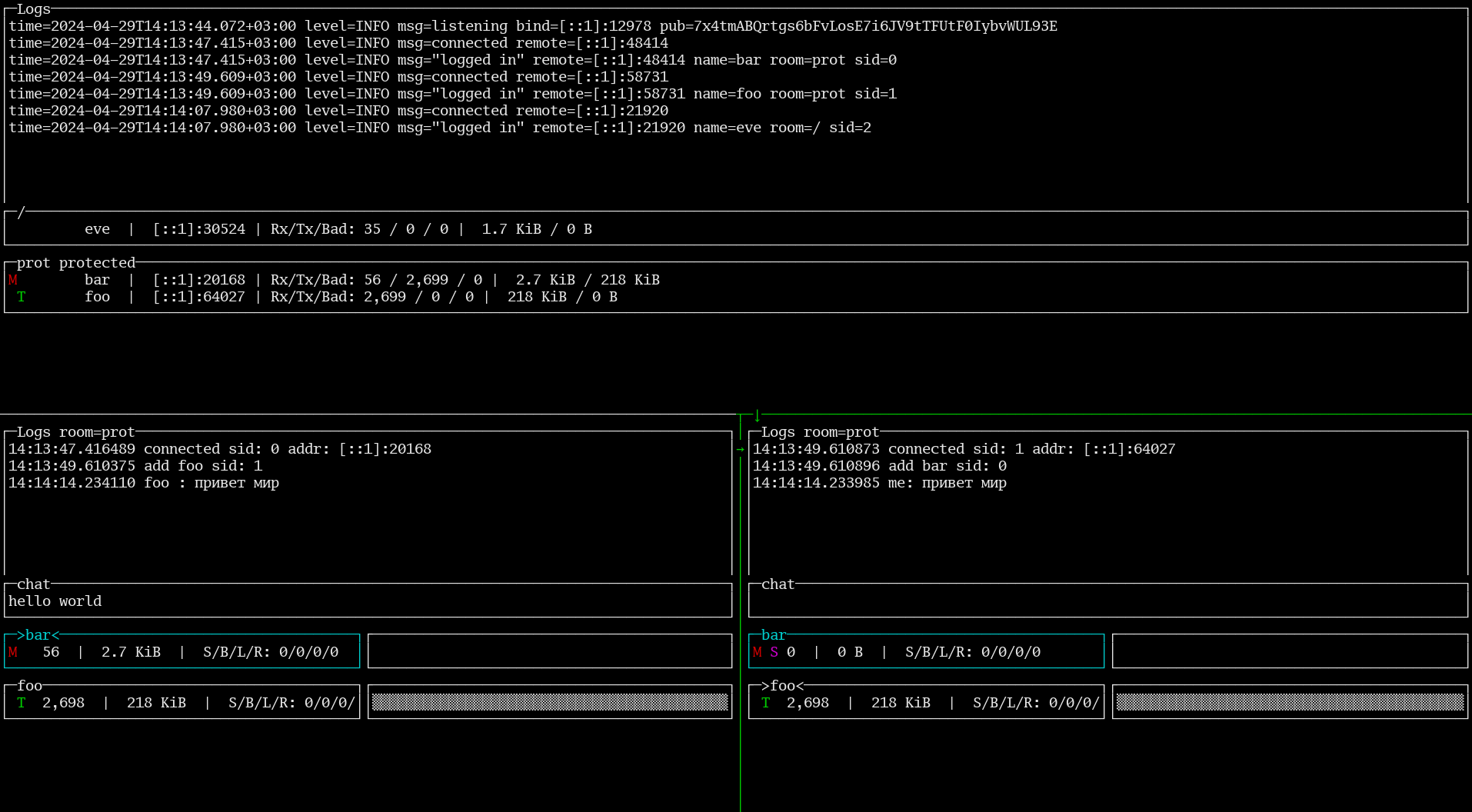Image resolution: width=1472 pixels, height=812 pixels.
Task: Click the green T flag in the left foo panel
Action: coord(22,703)
